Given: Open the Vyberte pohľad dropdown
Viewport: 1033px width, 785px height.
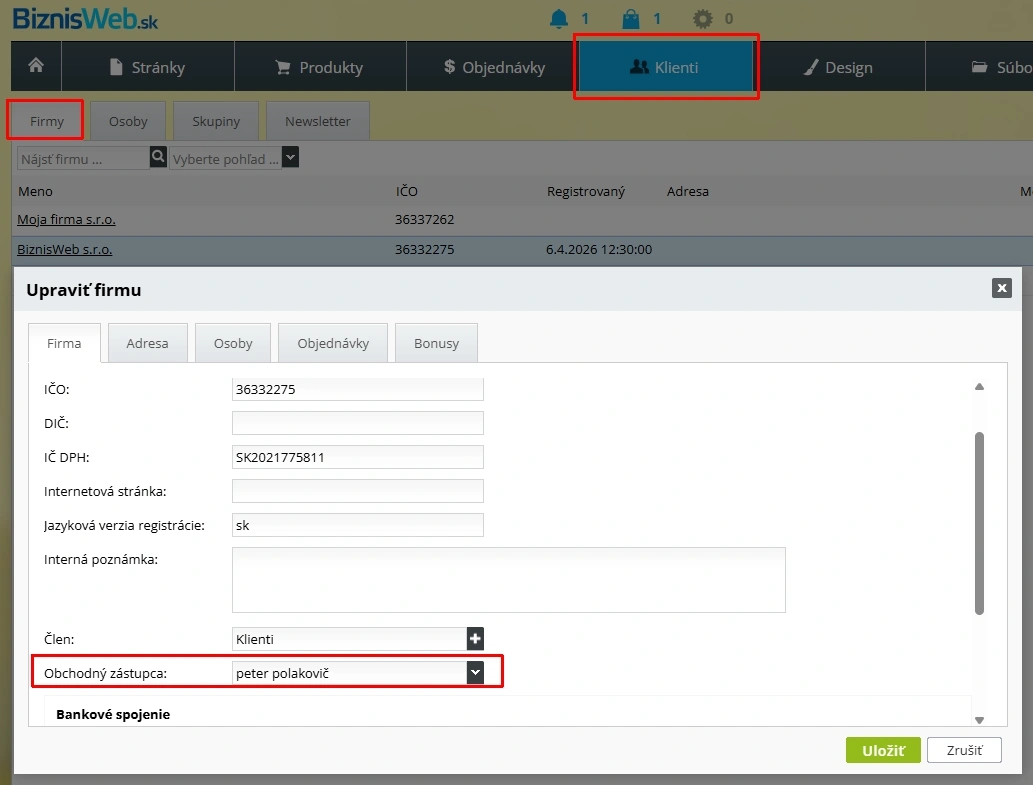Looking at the screenshot, I should [290, 158].
